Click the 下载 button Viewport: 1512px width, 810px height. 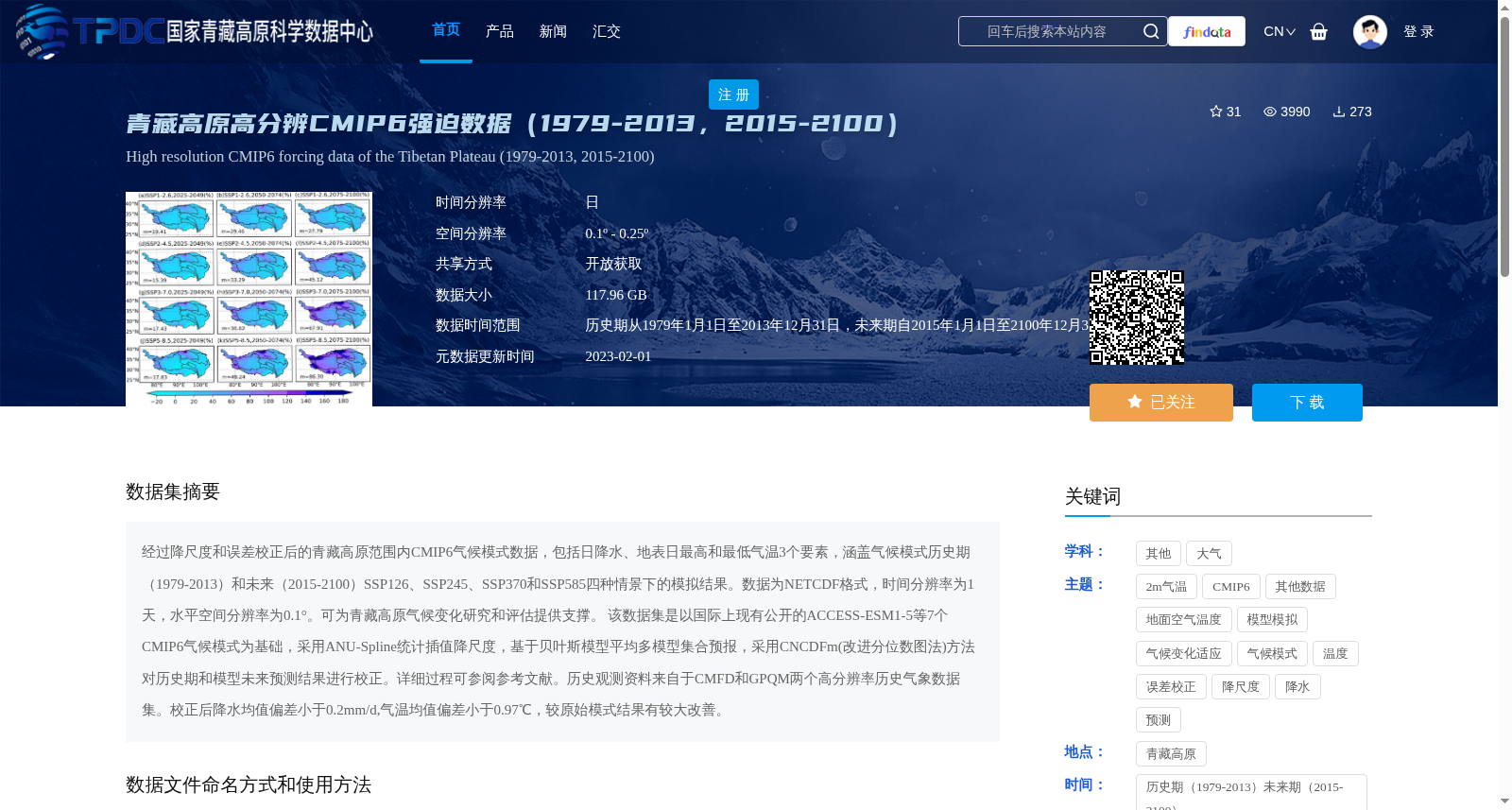[x=1307, y=403]
